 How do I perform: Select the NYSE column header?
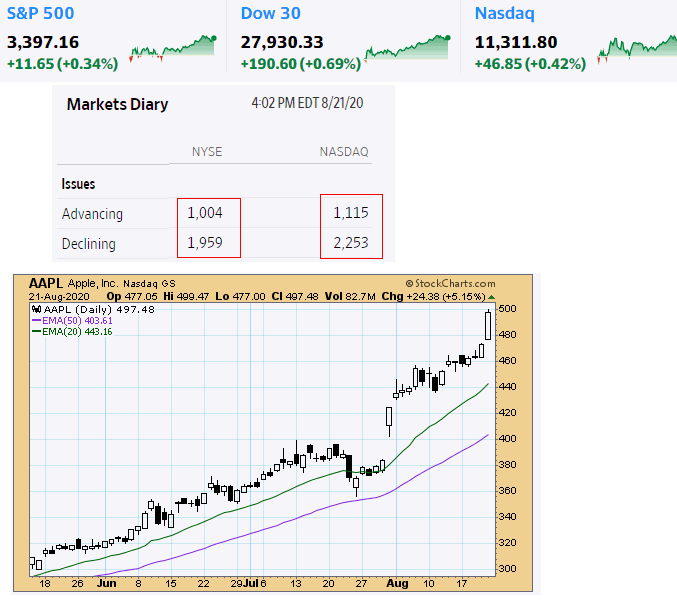coord(207,152)
